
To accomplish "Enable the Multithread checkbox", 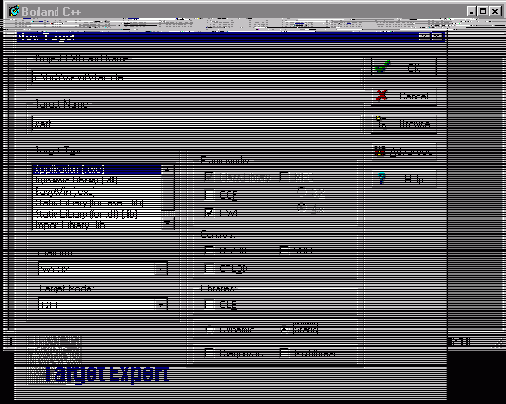I will tap(284, 353).
